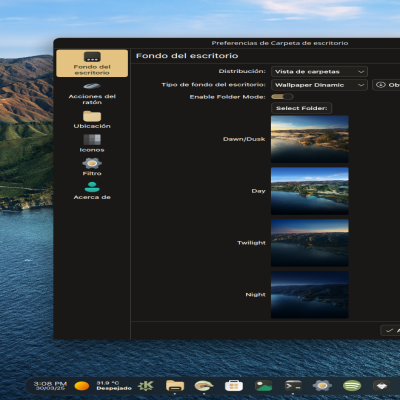Open the diamond-shaped app icon in the dock
Screen dimensions: 400x400
click(381, 386)
